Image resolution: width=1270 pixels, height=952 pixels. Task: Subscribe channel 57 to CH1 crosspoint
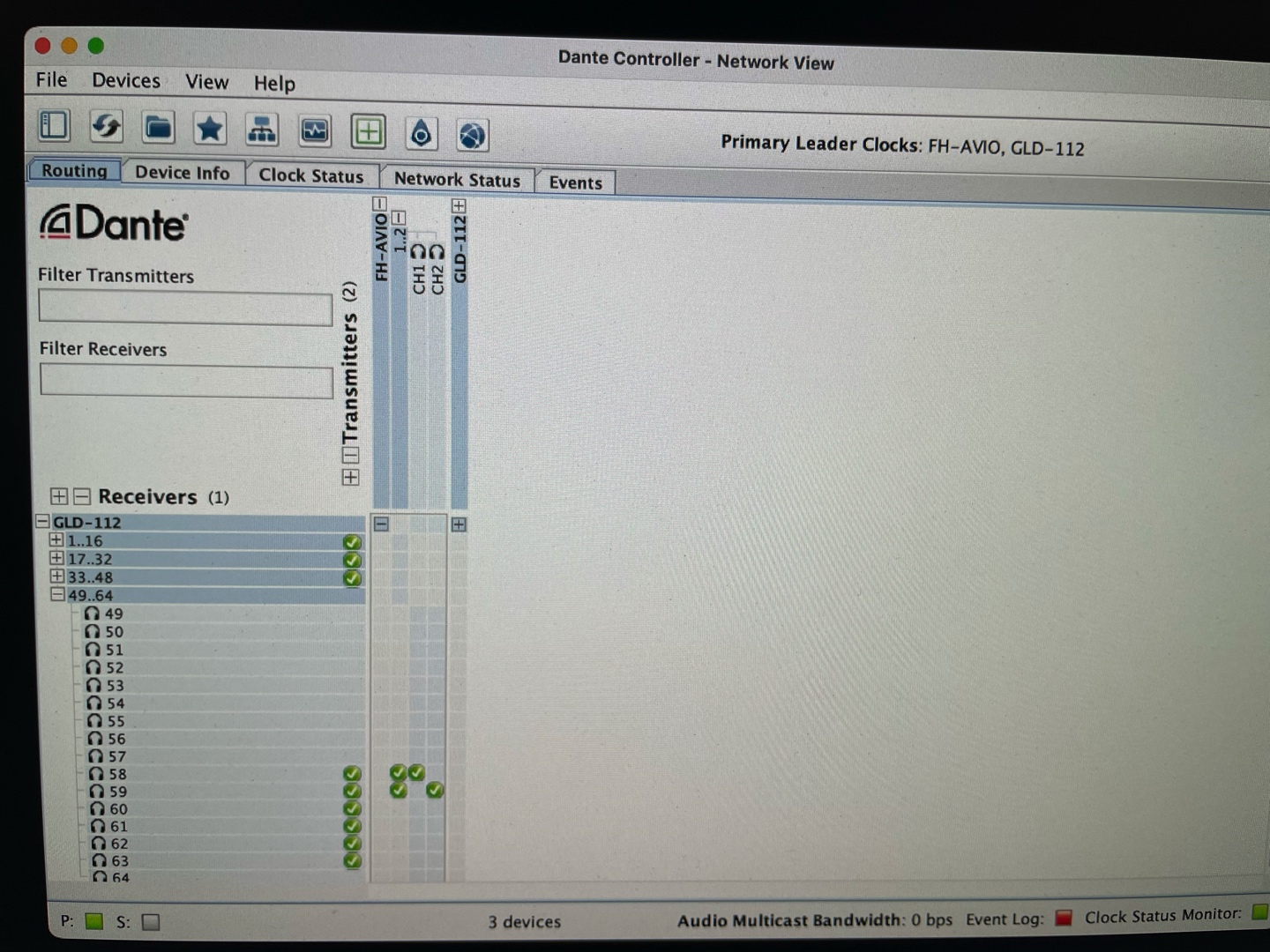[417, 756]
